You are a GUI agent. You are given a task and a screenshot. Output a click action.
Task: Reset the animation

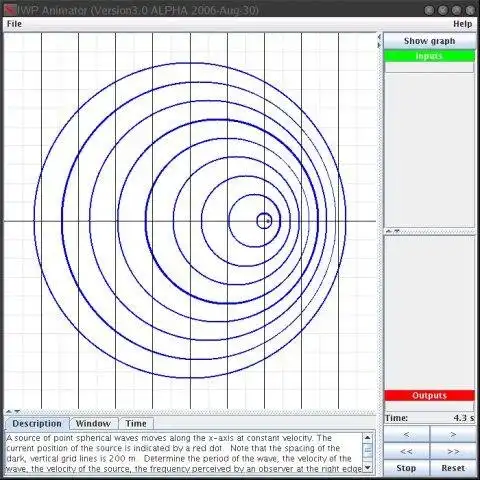pyautogui.click(x=453, y=468)
